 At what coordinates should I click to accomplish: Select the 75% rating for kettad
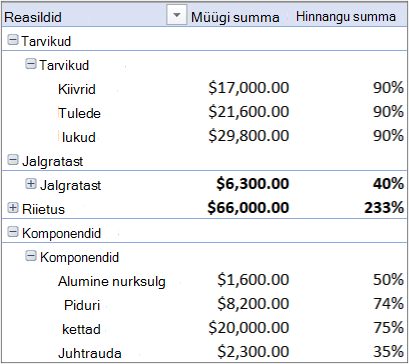388,328
